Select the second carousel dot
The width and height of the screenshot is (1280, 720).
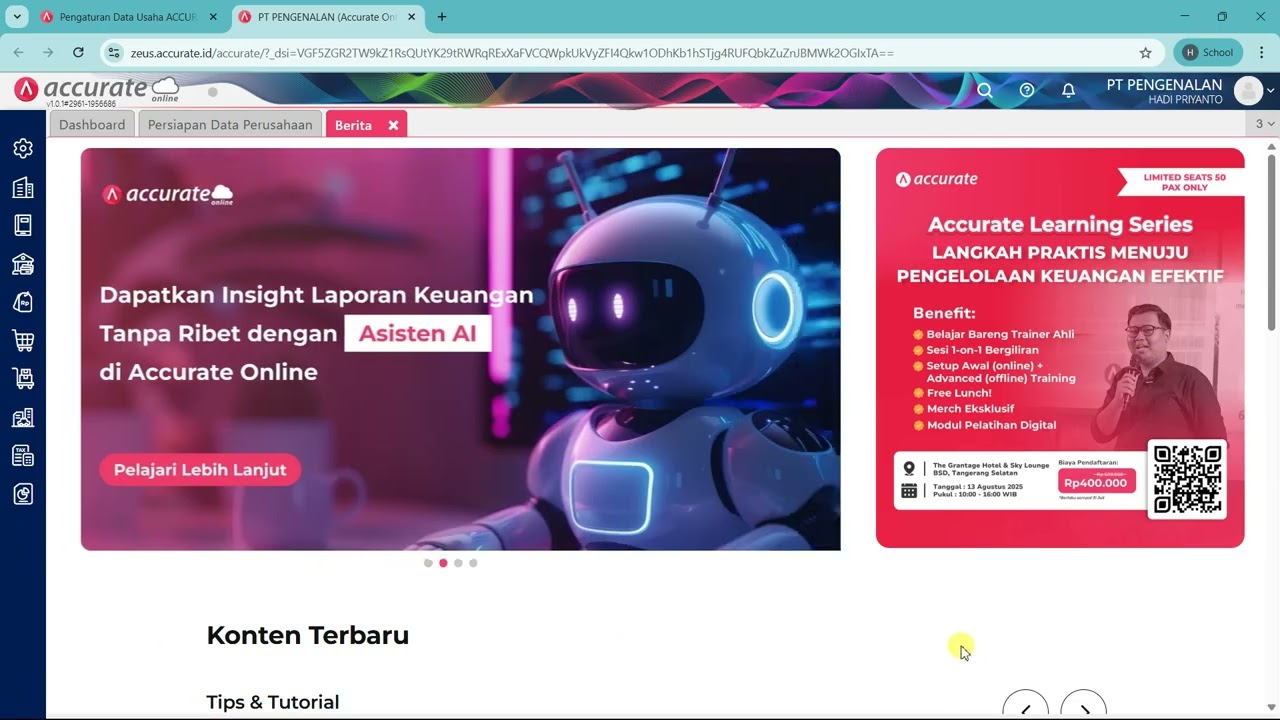tap(443, 563)
